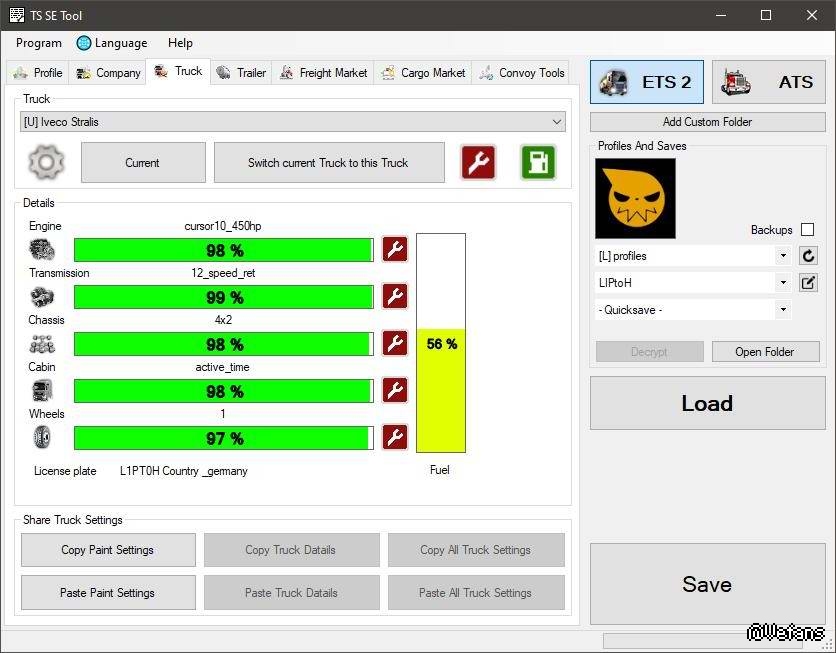Select the ATS game button
Viewport: 836px width, 653px height.
pos(769,82)
